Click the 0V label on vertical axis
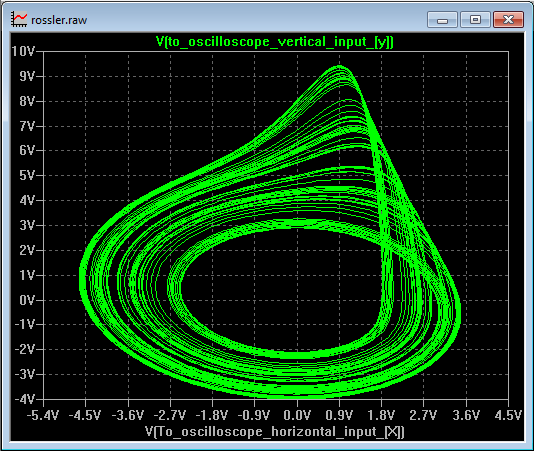The height and width of the screenshot is (451, 534). point(27,300)
